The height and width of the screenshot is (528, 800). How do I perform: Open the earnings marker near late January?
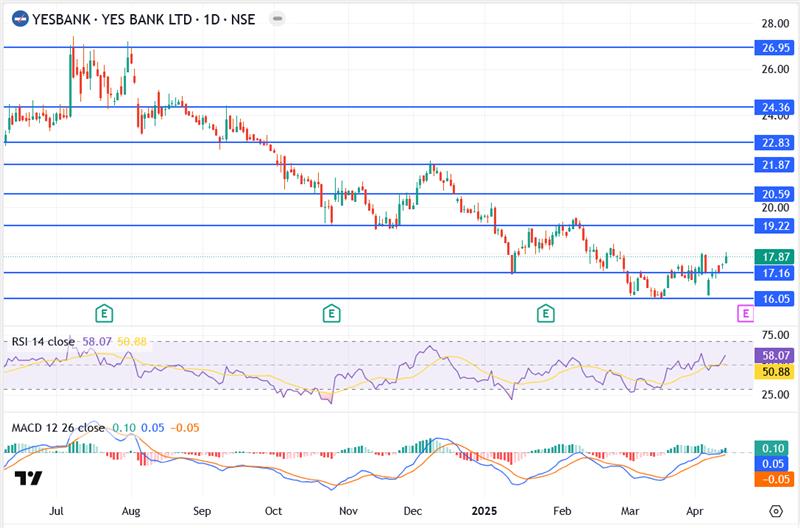[546, 314]
